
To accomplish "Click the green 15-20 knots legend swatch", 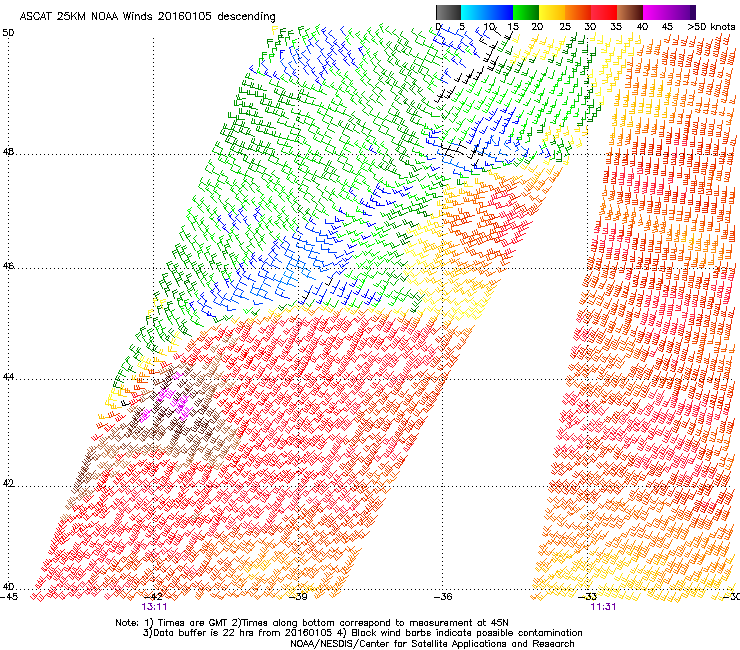I will pos(526,12).
